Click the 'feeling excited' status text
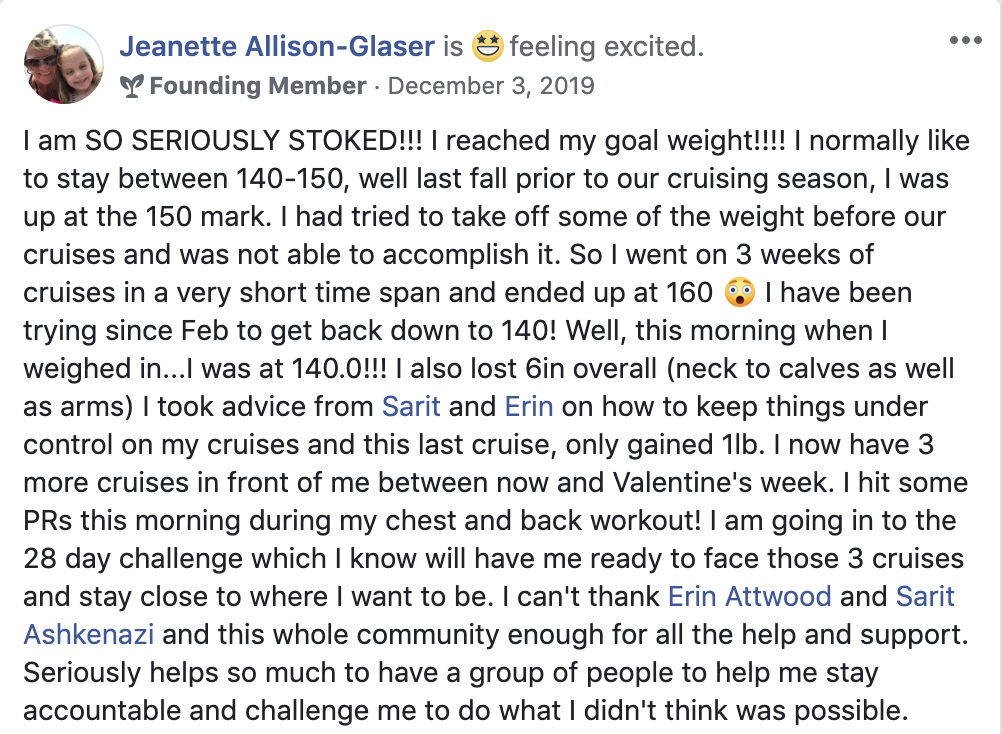 (x=606, y=47)
